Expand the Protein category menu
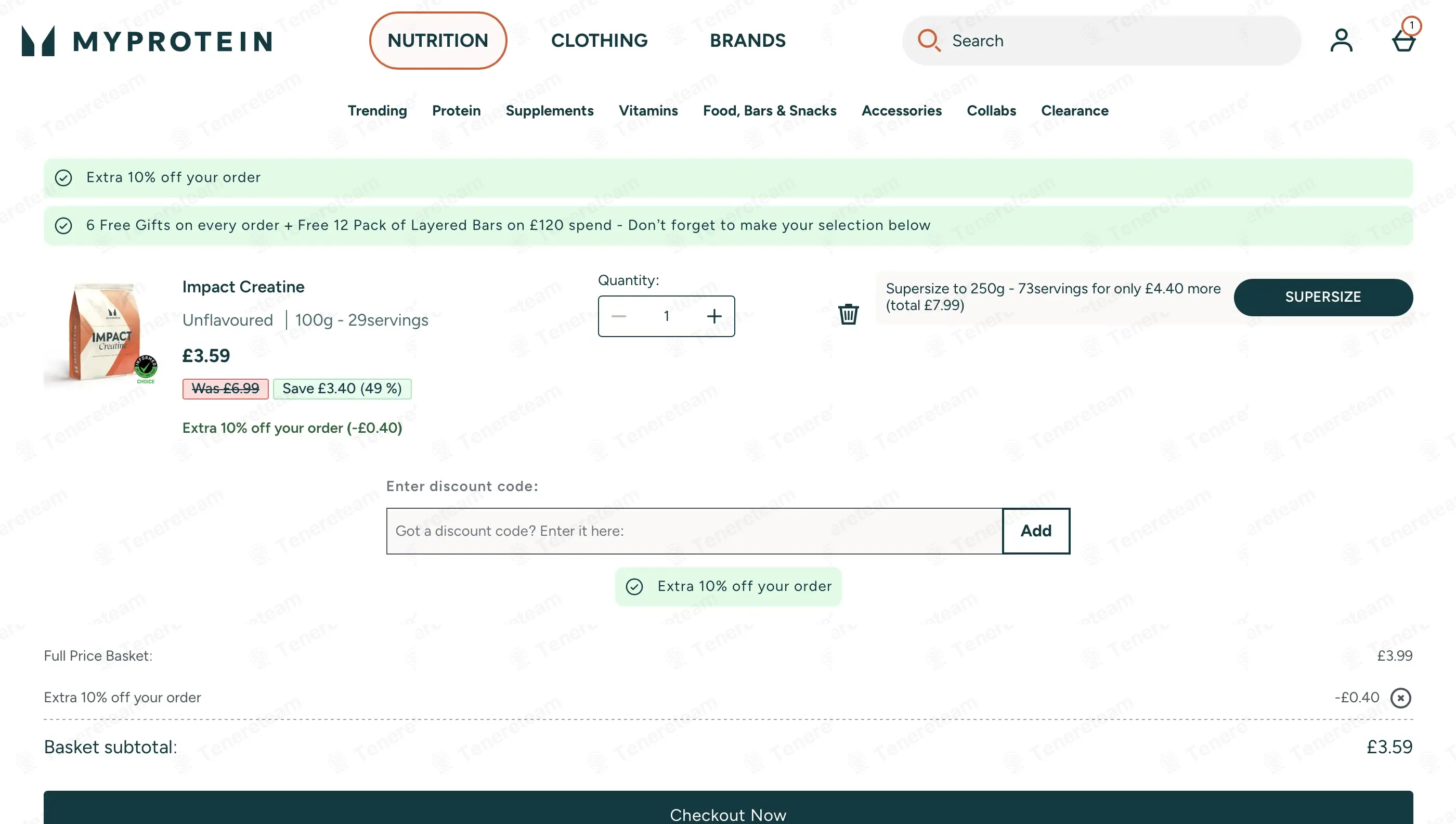Viewport: 1456px width, 824px height. (456, 111)
